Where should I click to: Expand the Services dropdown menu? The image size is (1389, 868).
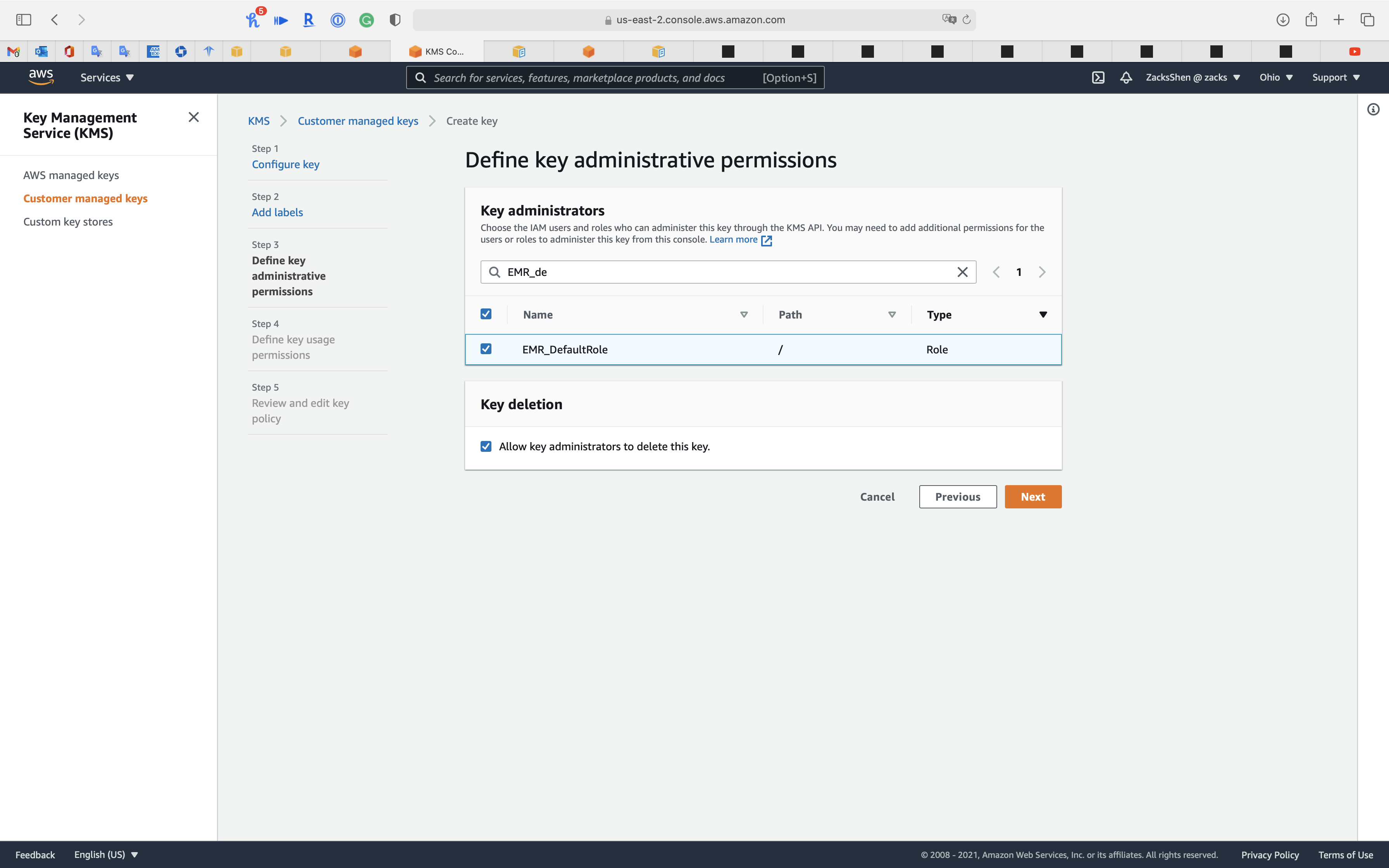point(107,77)
